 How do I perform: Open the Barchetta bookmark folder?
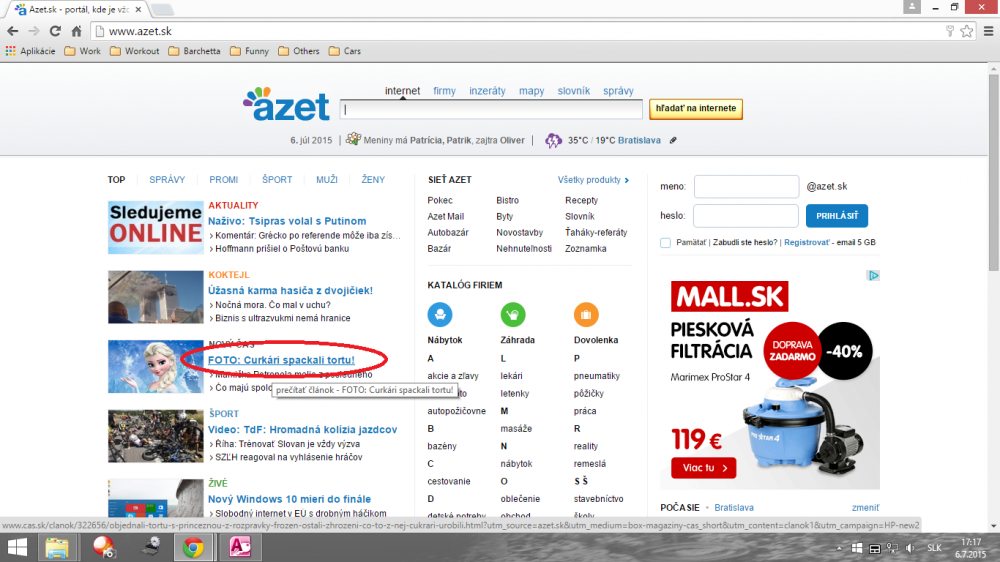[x=195, y=51]
